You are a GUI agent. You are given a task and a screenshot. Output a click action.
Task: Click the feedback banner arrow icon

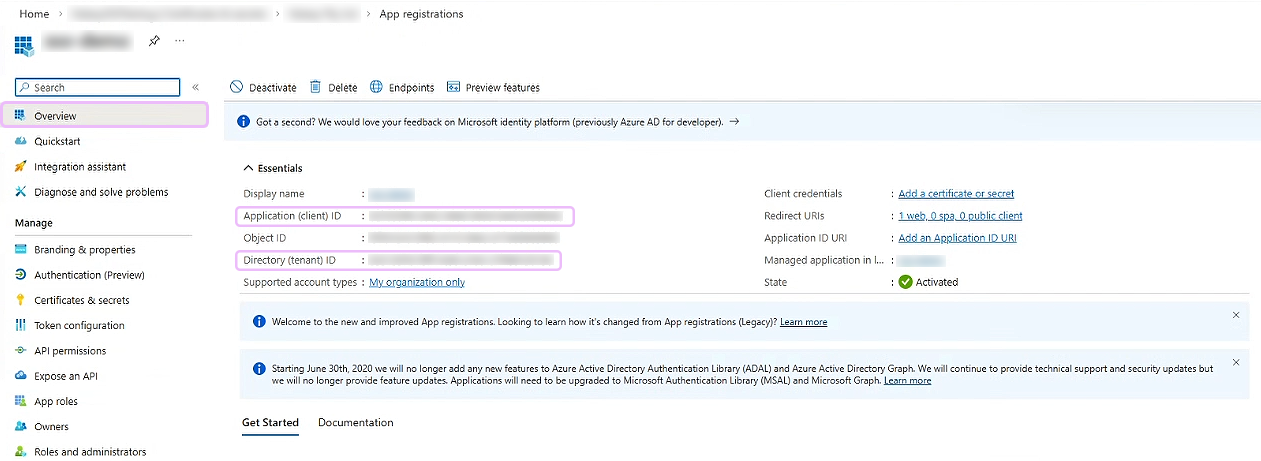click(734, 121)
